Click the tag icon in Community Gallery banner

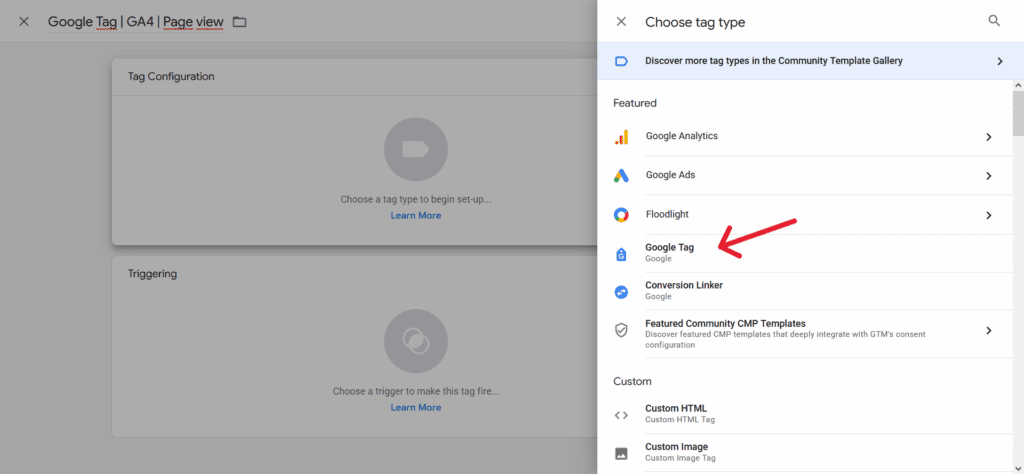pos(621,61)
